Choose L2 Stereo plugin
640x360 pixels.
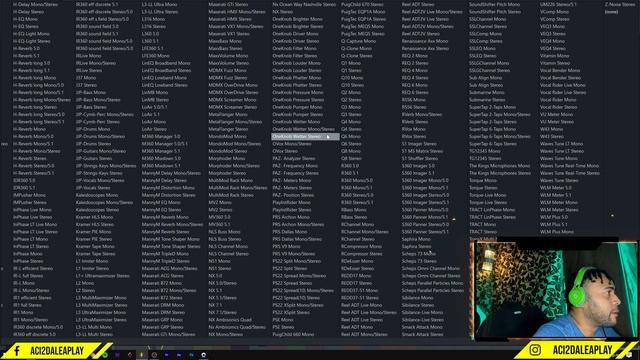coord(85,291)
